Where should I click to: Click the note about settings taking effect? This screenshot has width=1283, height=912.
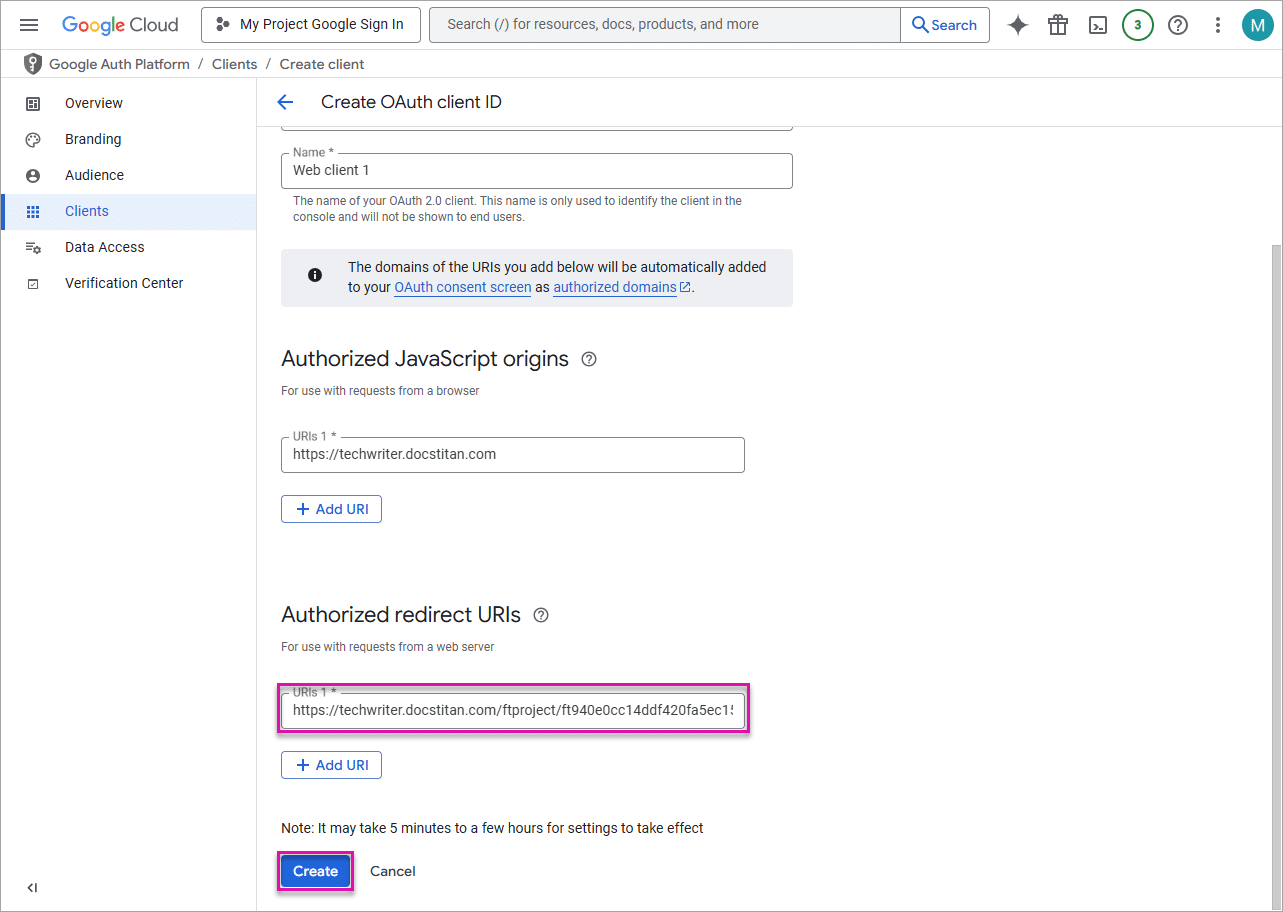point(492,828)
